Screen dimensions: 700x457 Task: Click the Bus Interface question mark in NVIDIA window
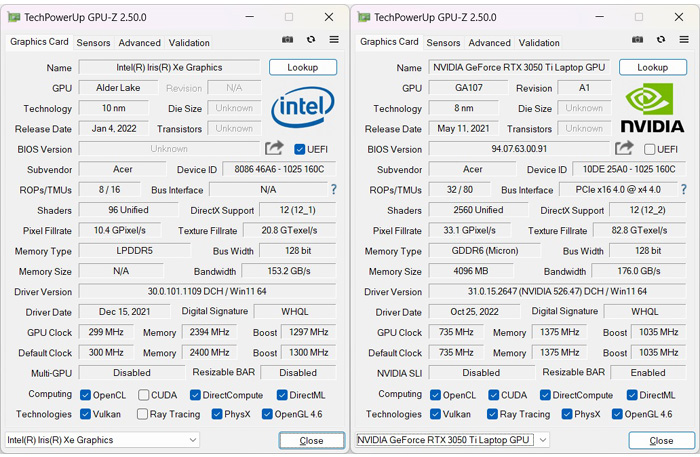click(683, 190)
